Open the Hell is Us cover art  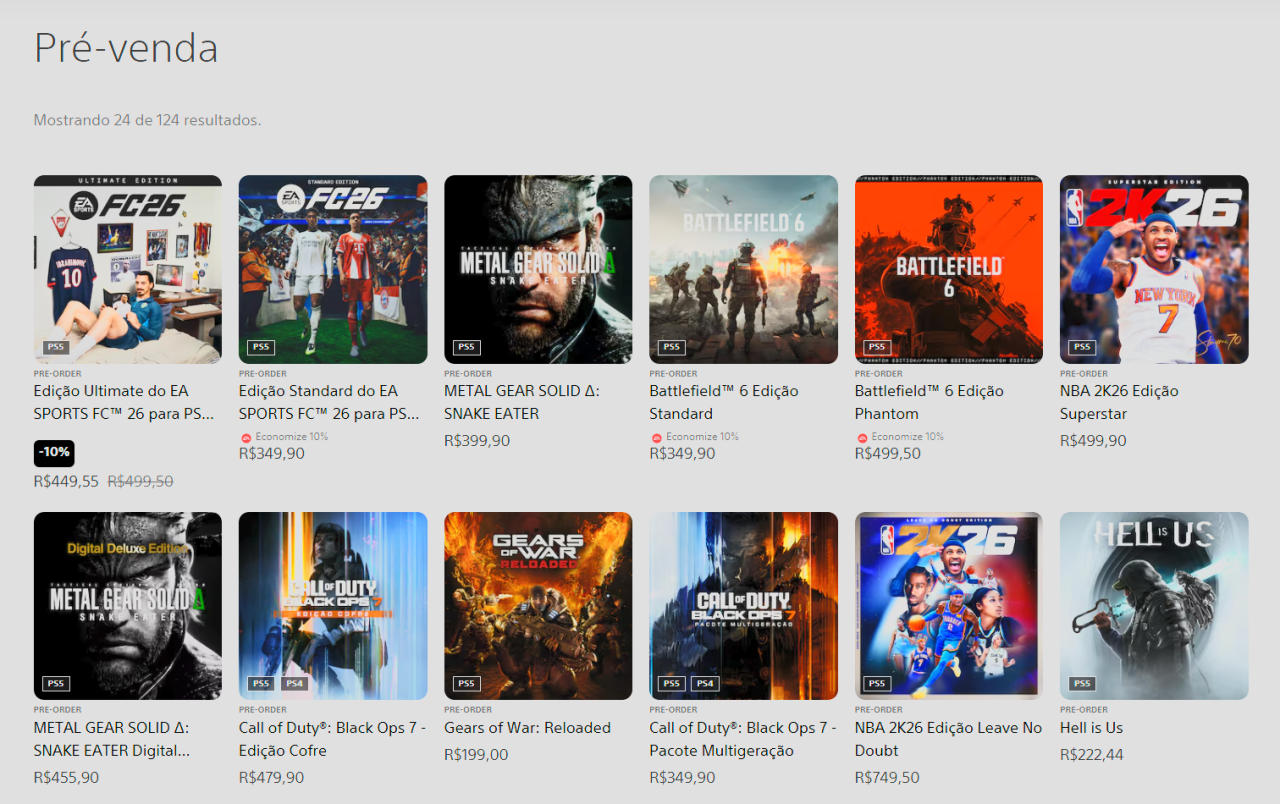[1154, 606]
